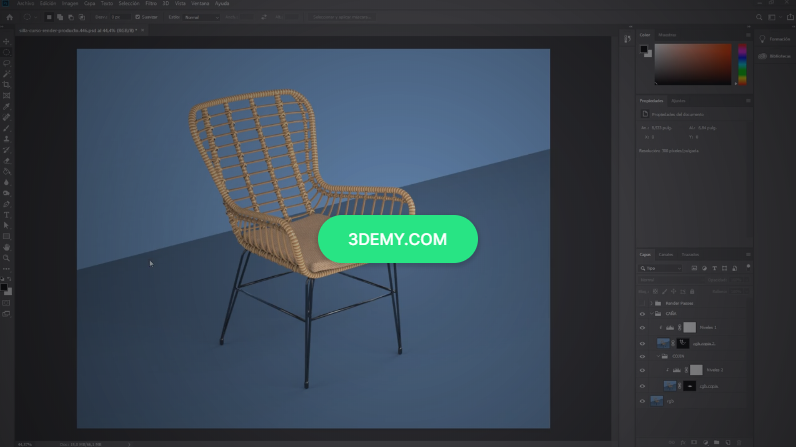Select the History Brush tool
The height and width of the screenshot is (447, 796).
coord(7,150)
